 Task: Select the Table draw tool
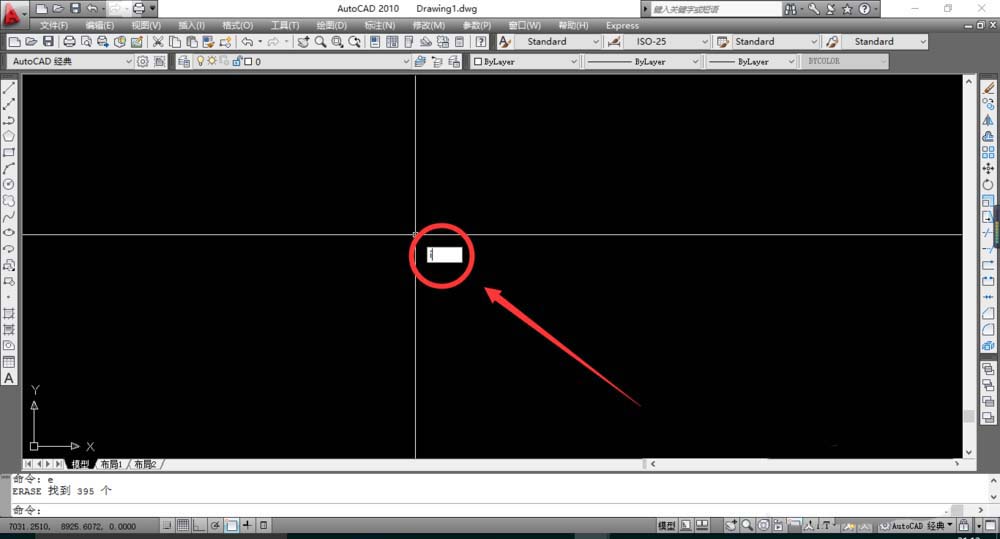tap(9, 362)
